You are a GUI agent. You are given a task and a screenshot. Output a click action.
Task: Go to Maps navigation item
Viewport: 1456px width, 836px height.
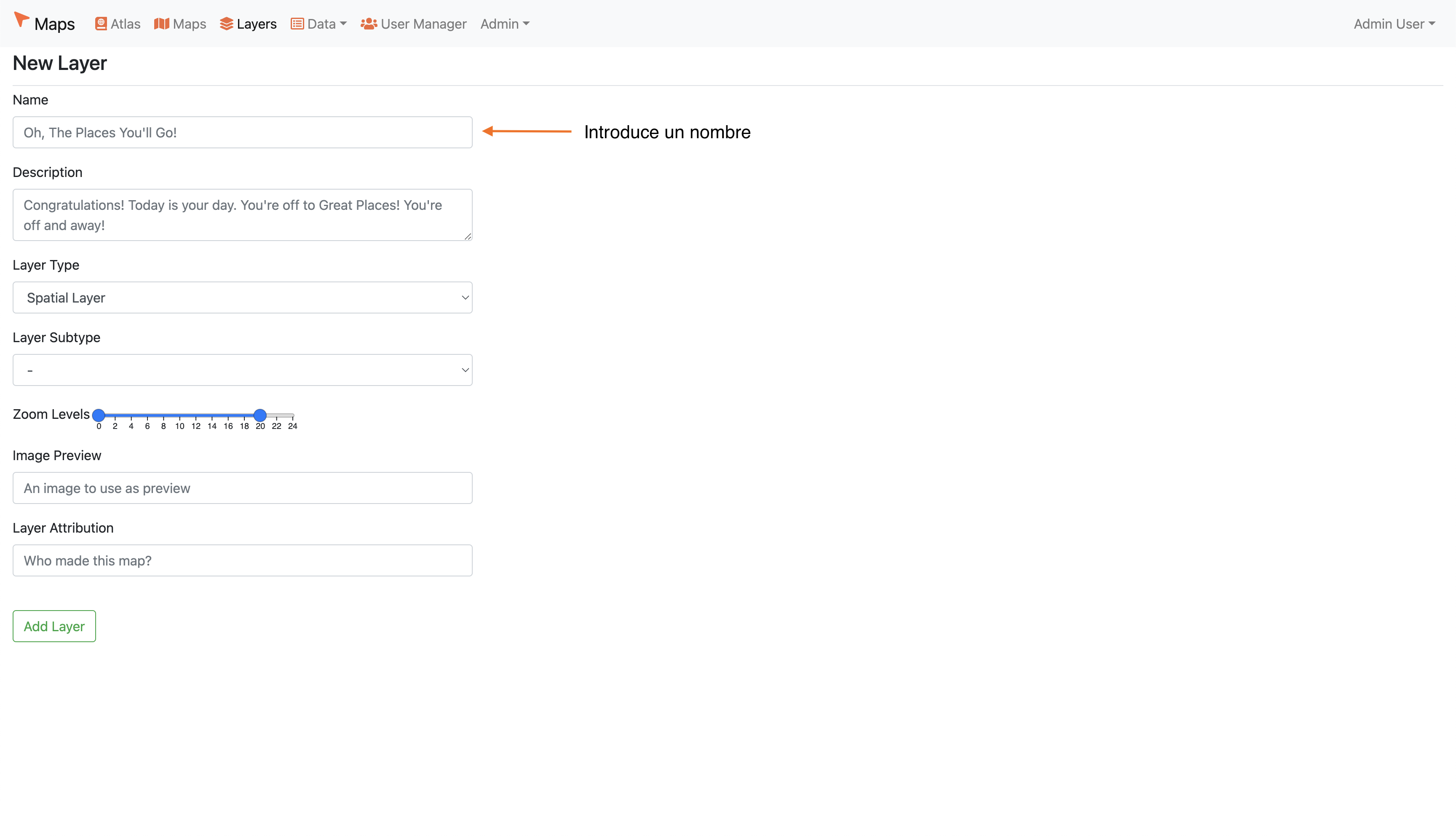[180, 24]
